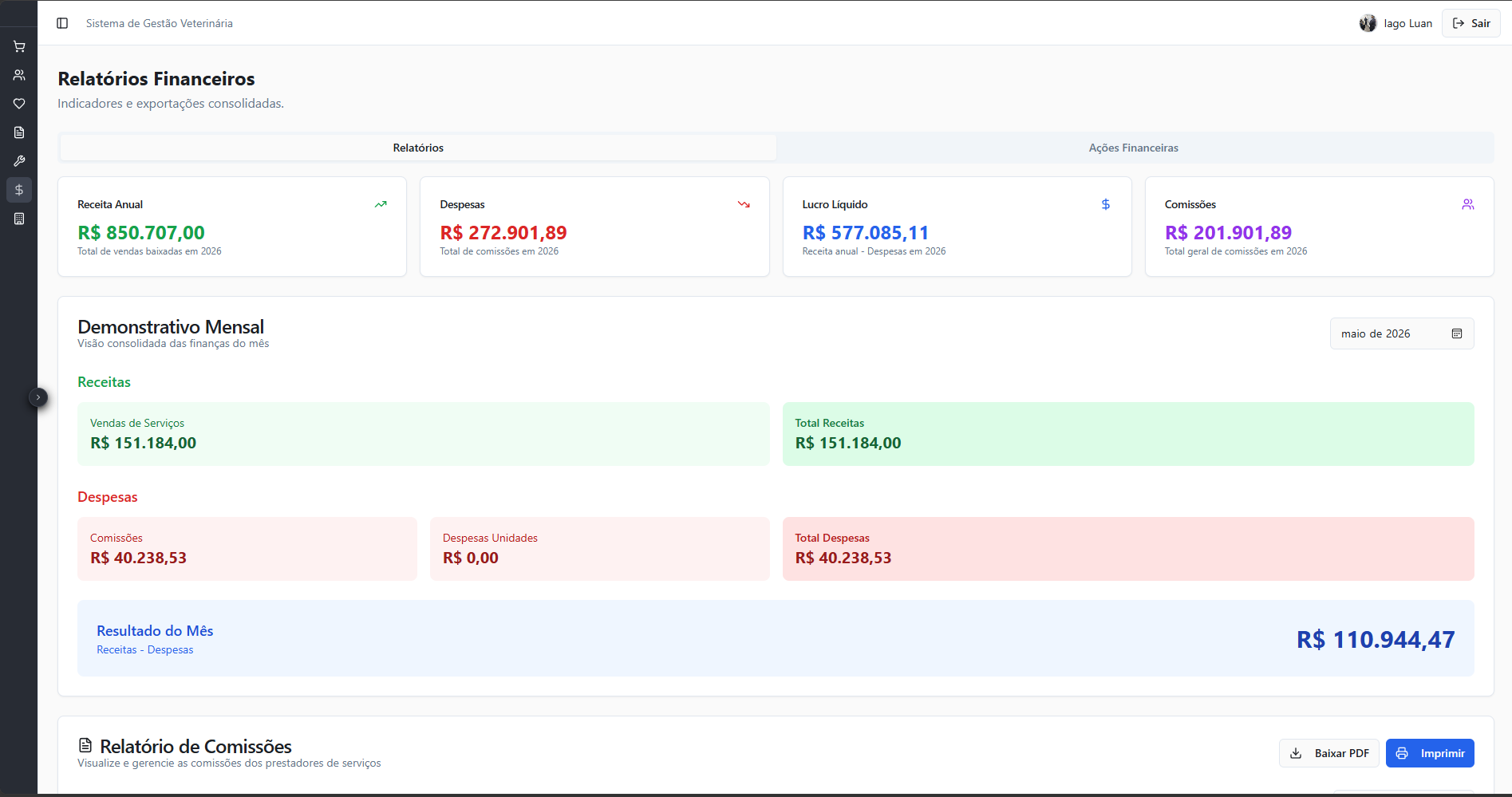Click the Sair logout button
Viewport: 1512px width, 797px height.
click(1471, 23)
